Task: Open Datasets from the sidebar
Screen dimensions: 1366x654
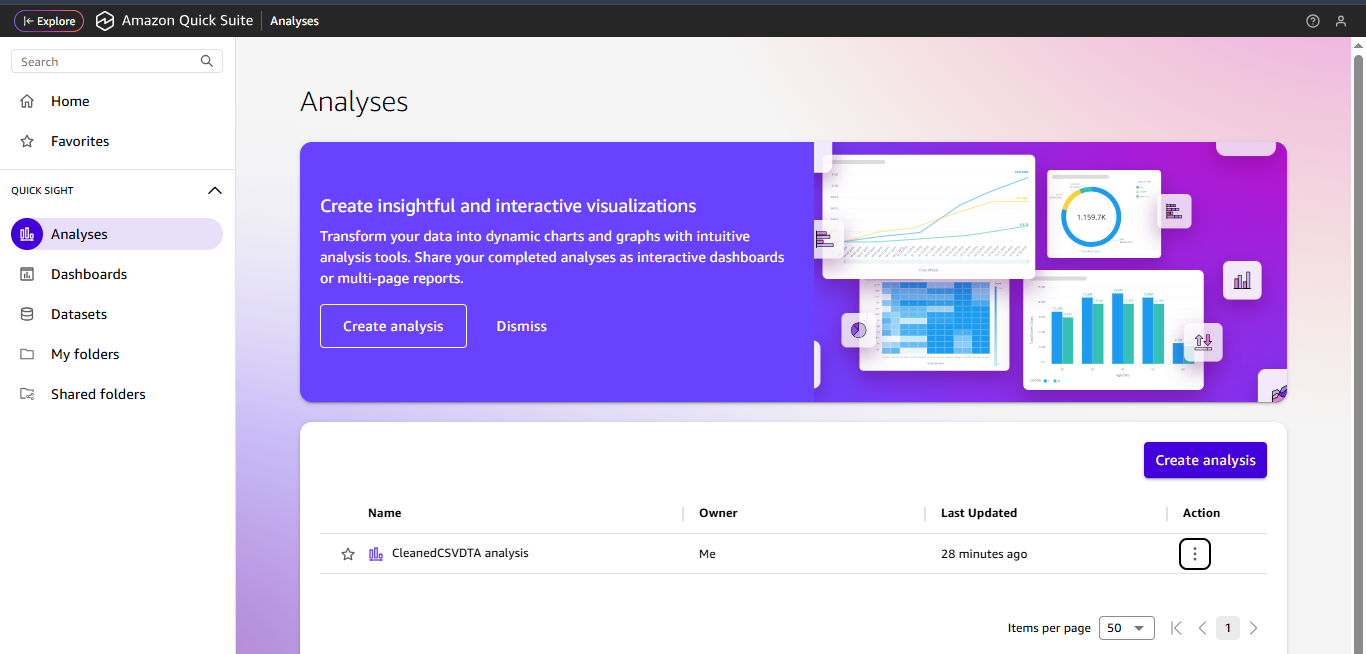Action: point(26,313)
